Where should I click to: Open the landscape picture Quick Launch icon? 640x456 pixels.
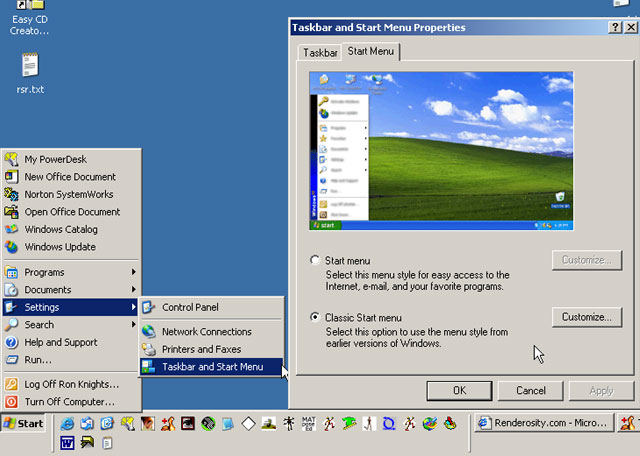(269, 424)
